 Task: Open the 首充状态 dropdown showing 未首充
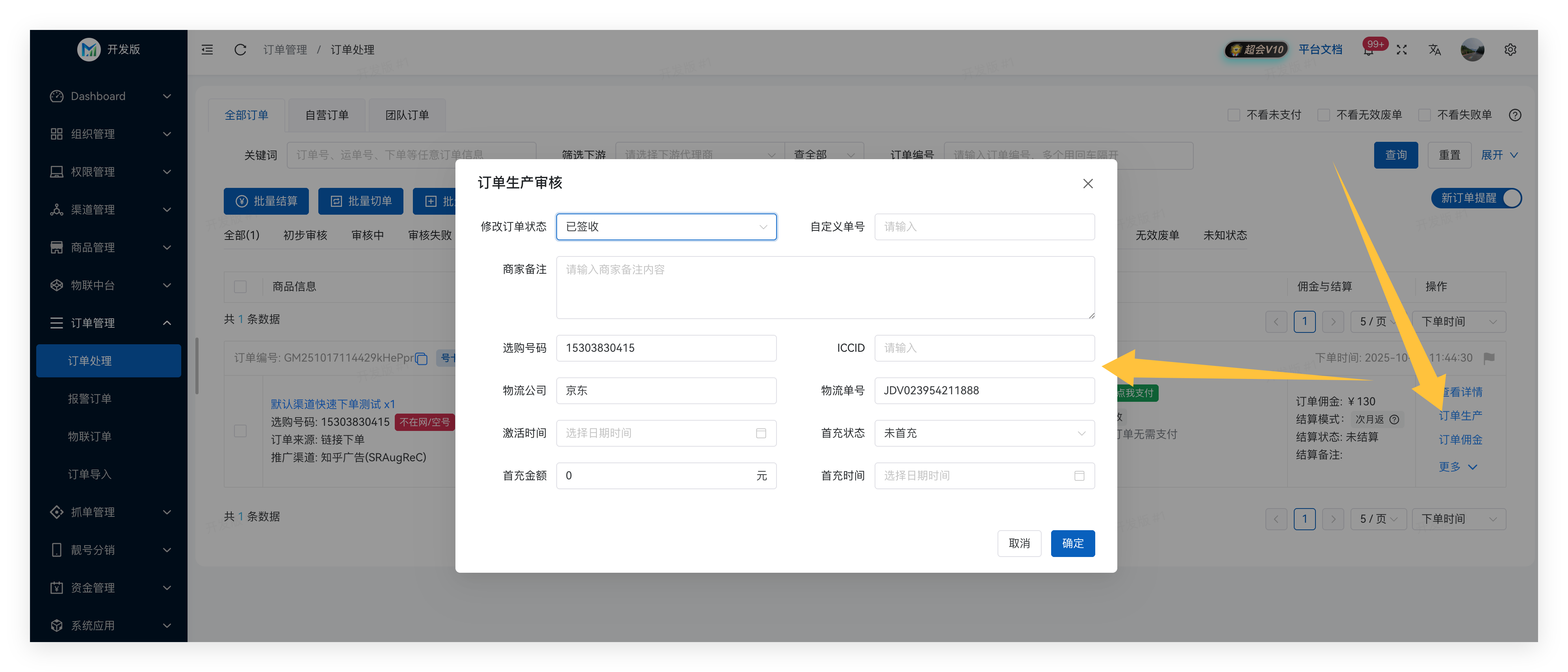coord(984,433)
